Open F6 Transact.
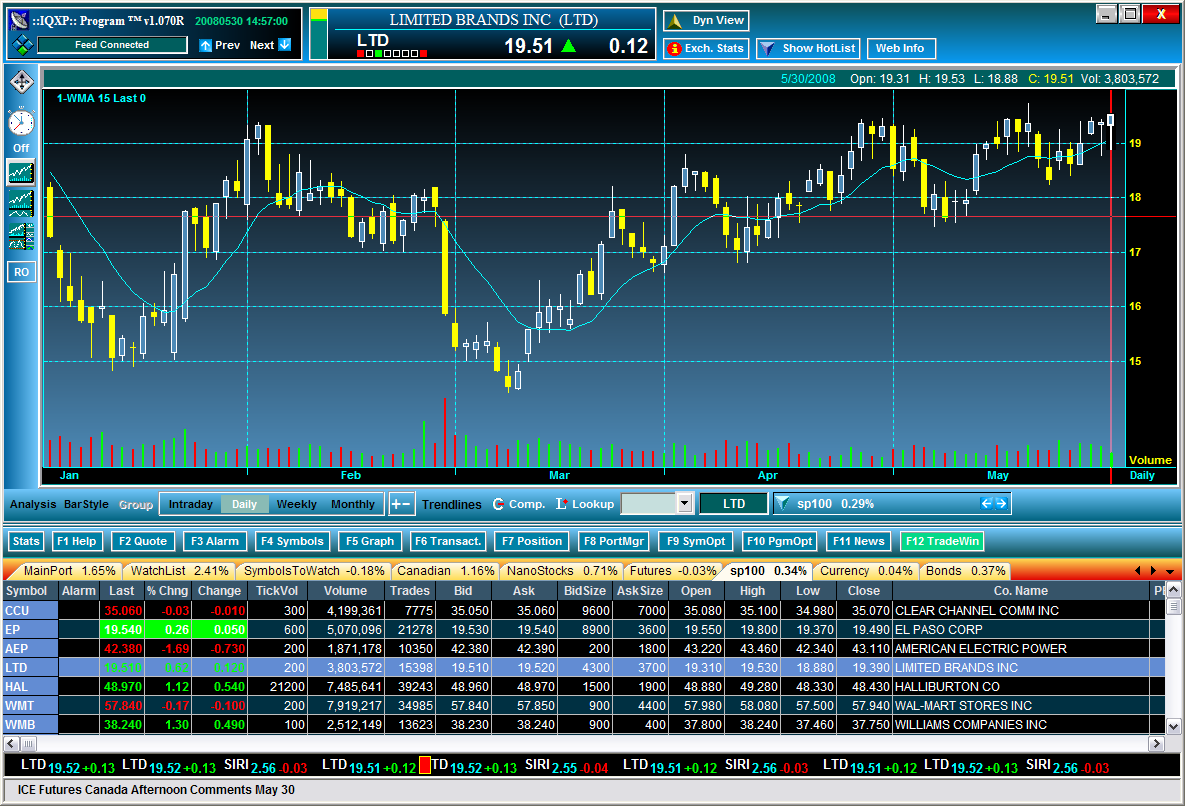Image resolution: width=1185 pixels, height=806 pixels. point(448,541)
